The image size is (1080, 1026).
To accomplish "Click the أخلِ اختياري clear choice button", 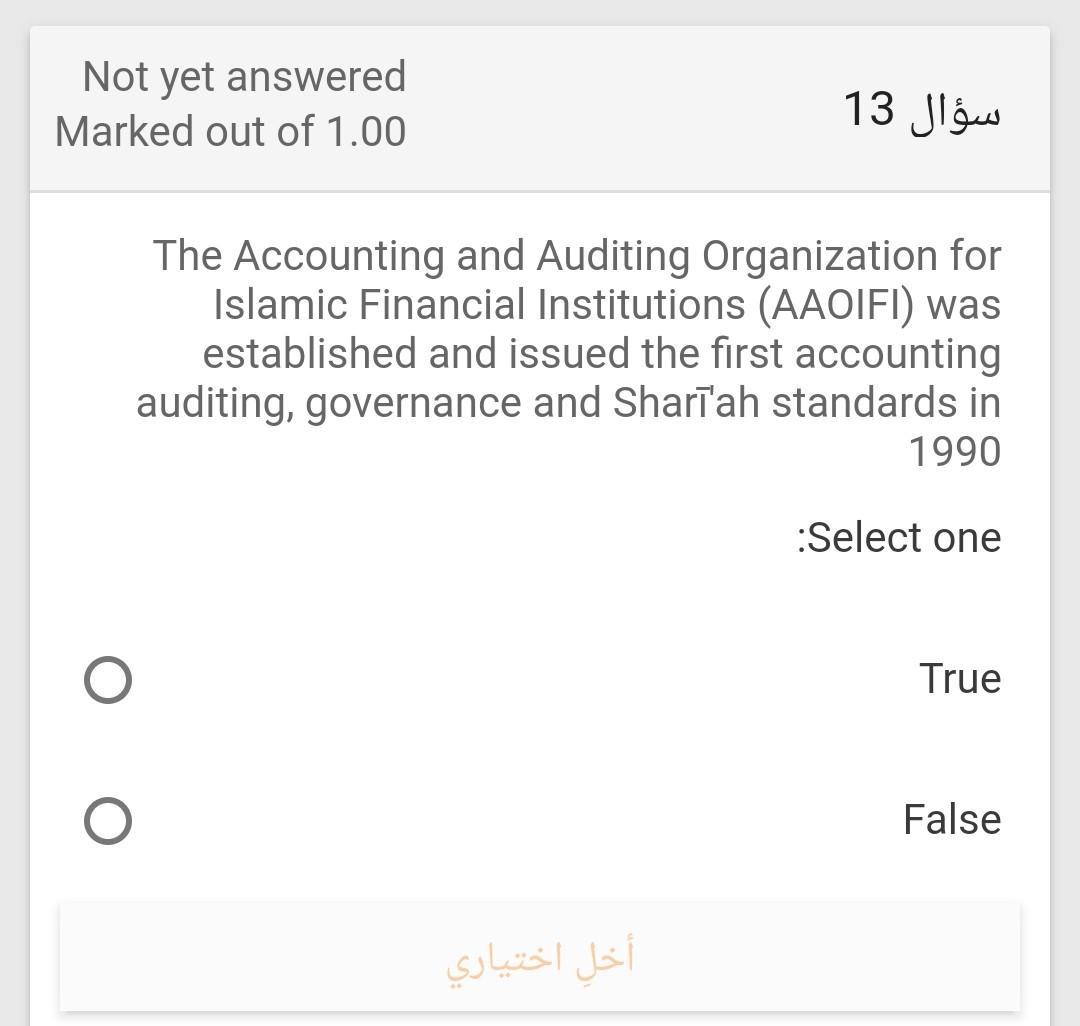I will click(540, 956).
